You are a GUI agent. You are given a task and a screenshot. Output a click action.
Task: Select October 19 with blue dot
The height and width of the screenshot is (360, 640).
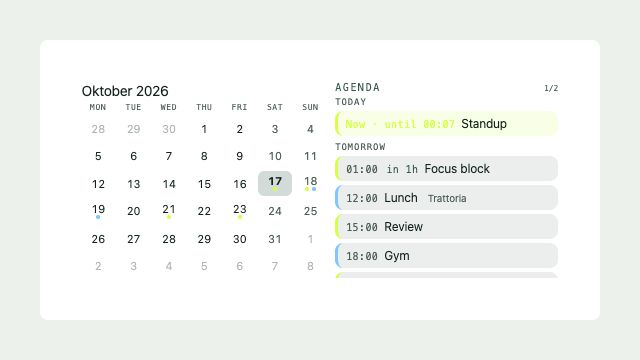point(98,211)
